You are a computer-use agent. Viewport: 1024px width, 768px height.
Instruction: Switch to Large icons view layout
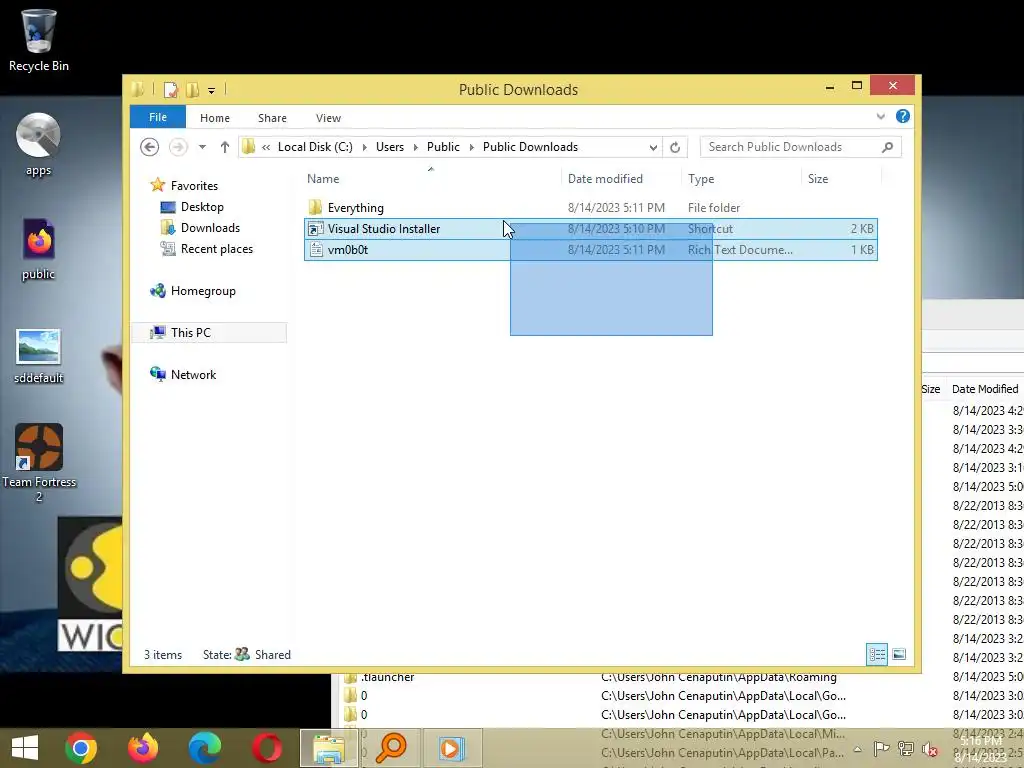899,654
